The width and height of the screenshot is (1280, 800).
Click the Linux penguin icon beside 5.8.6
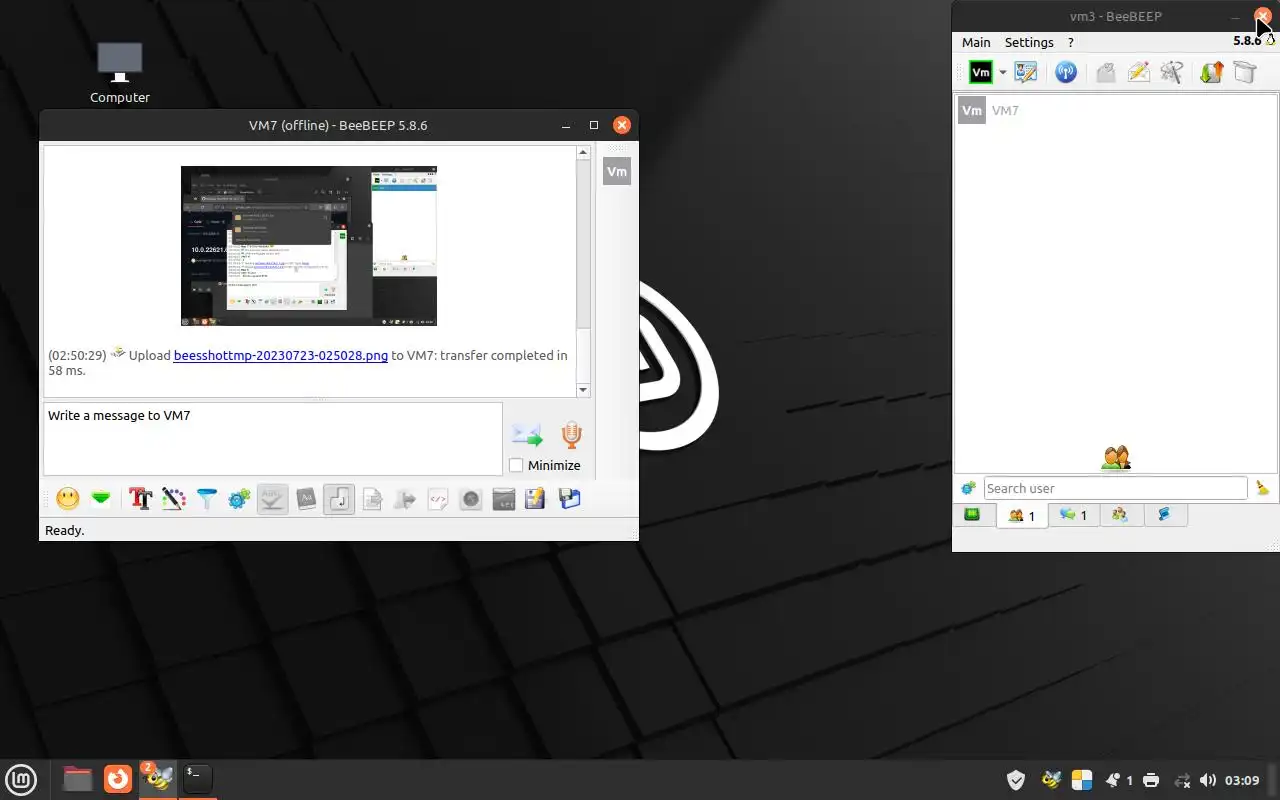click(1269, 41)
